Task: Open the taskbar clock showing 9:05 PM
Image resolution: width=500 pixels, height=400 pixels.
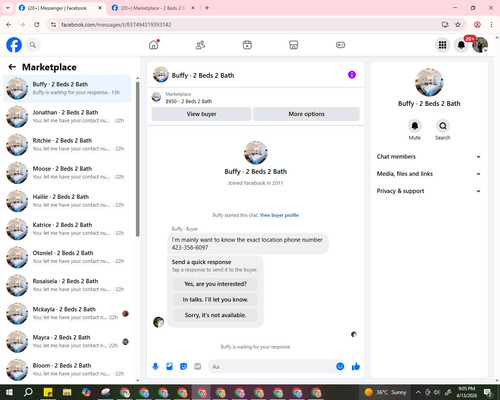Action: (467, 392)
